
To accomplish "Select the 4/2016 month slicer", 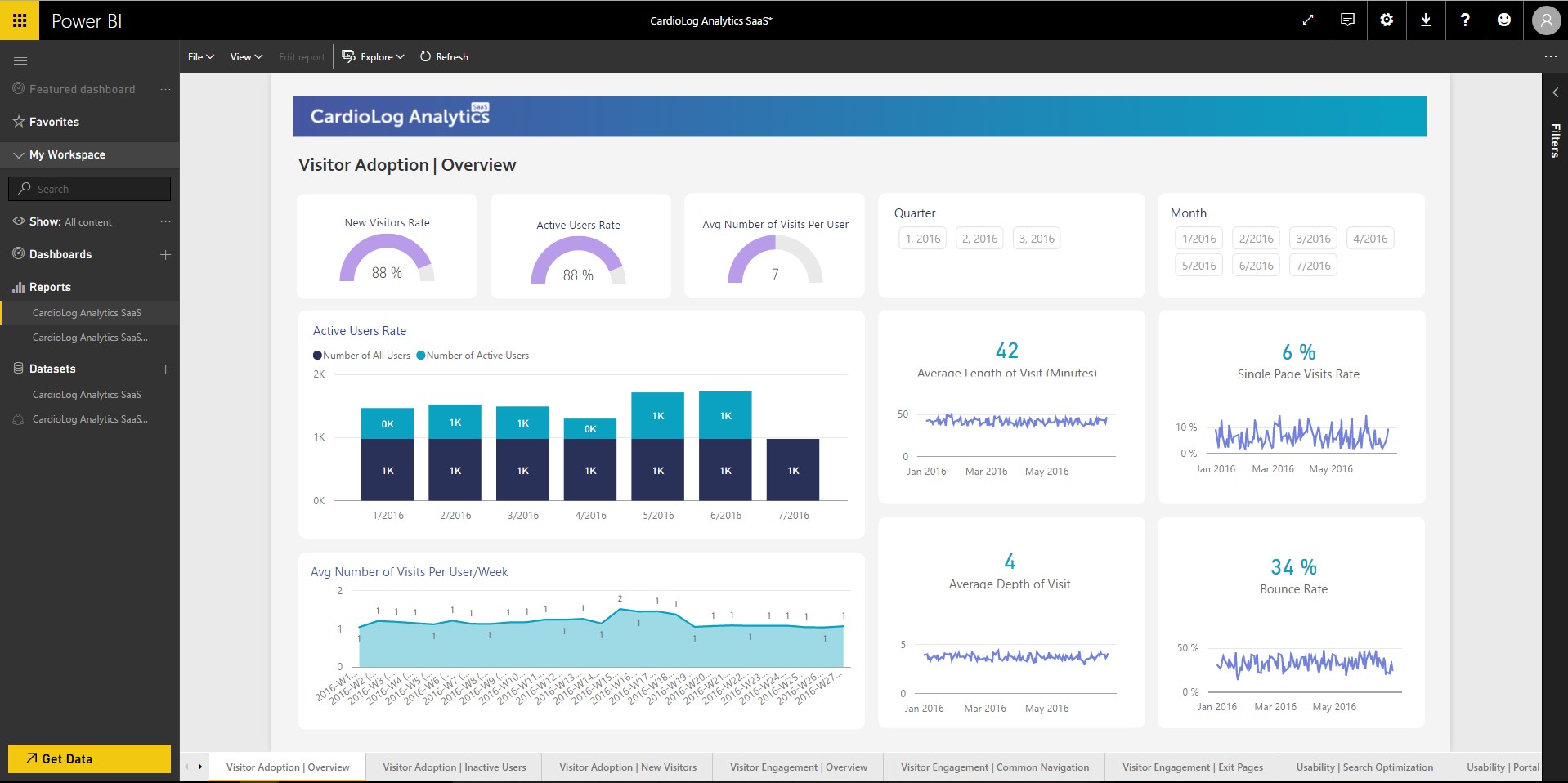I will click(x=1370, y=239).
